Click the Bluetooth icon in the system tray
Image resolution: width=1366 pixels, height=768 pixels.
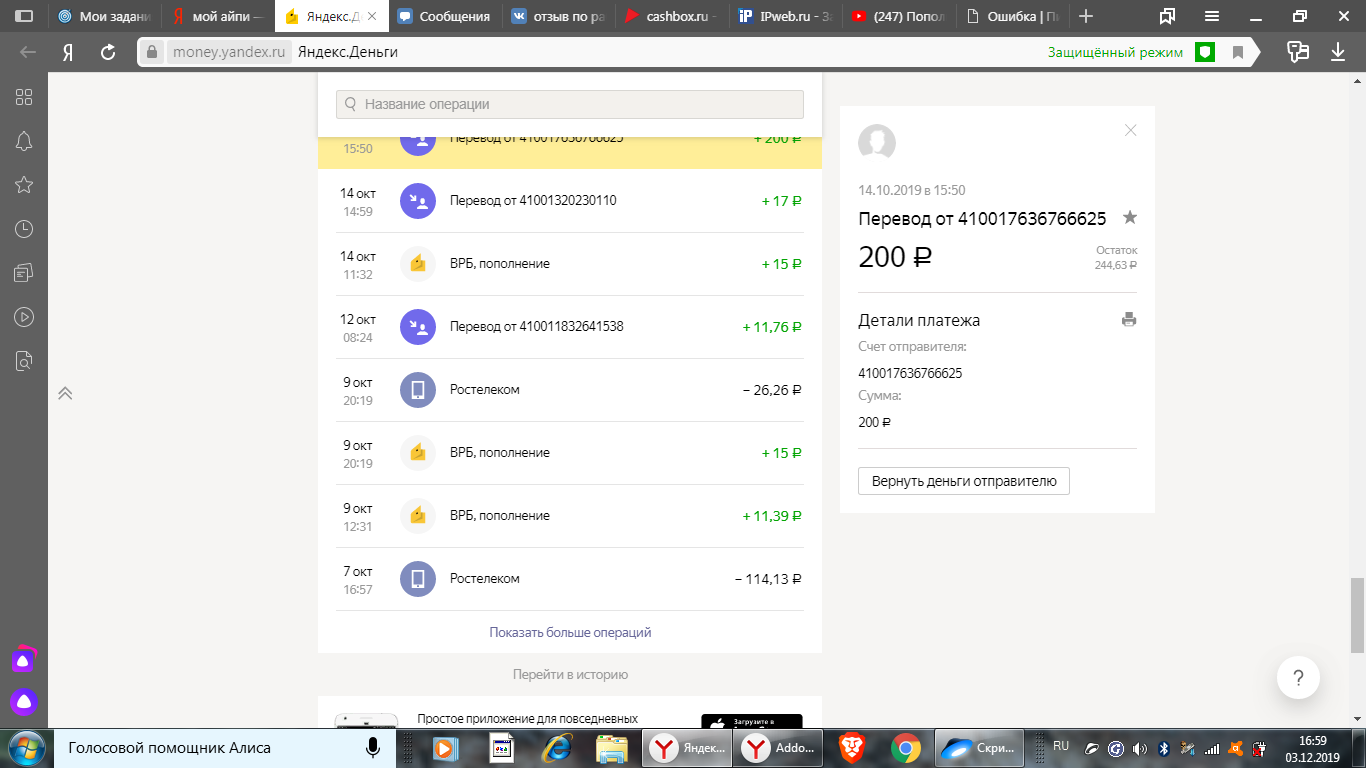(x=1164, y=748)
